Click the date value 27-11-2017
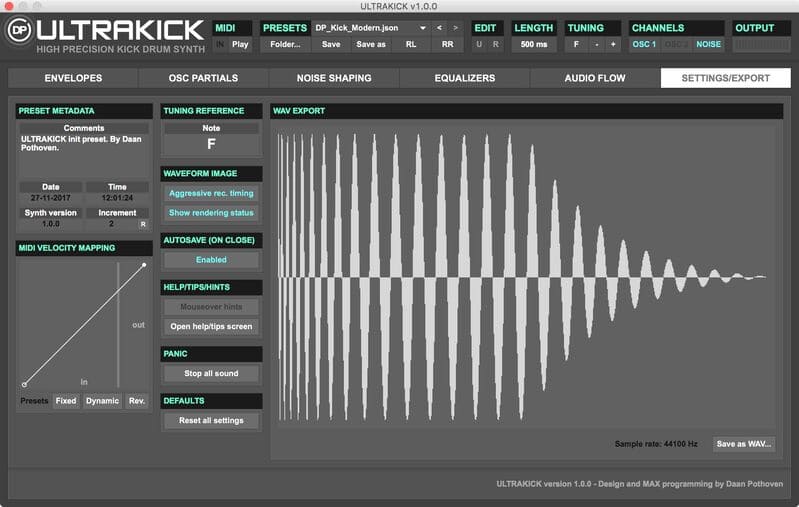The image size is (799, 507). pyautogui.click(x=50, y=198)
